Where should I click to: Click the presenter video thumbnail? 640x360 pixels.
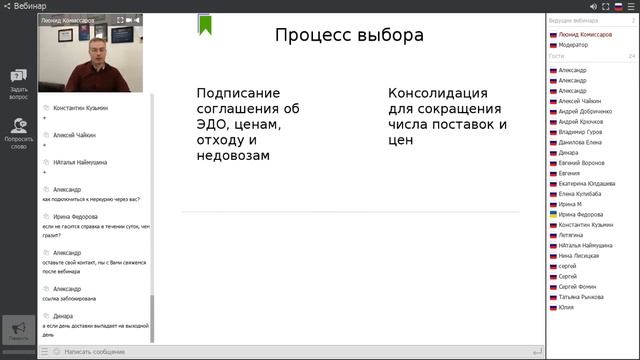click(90, 53)
